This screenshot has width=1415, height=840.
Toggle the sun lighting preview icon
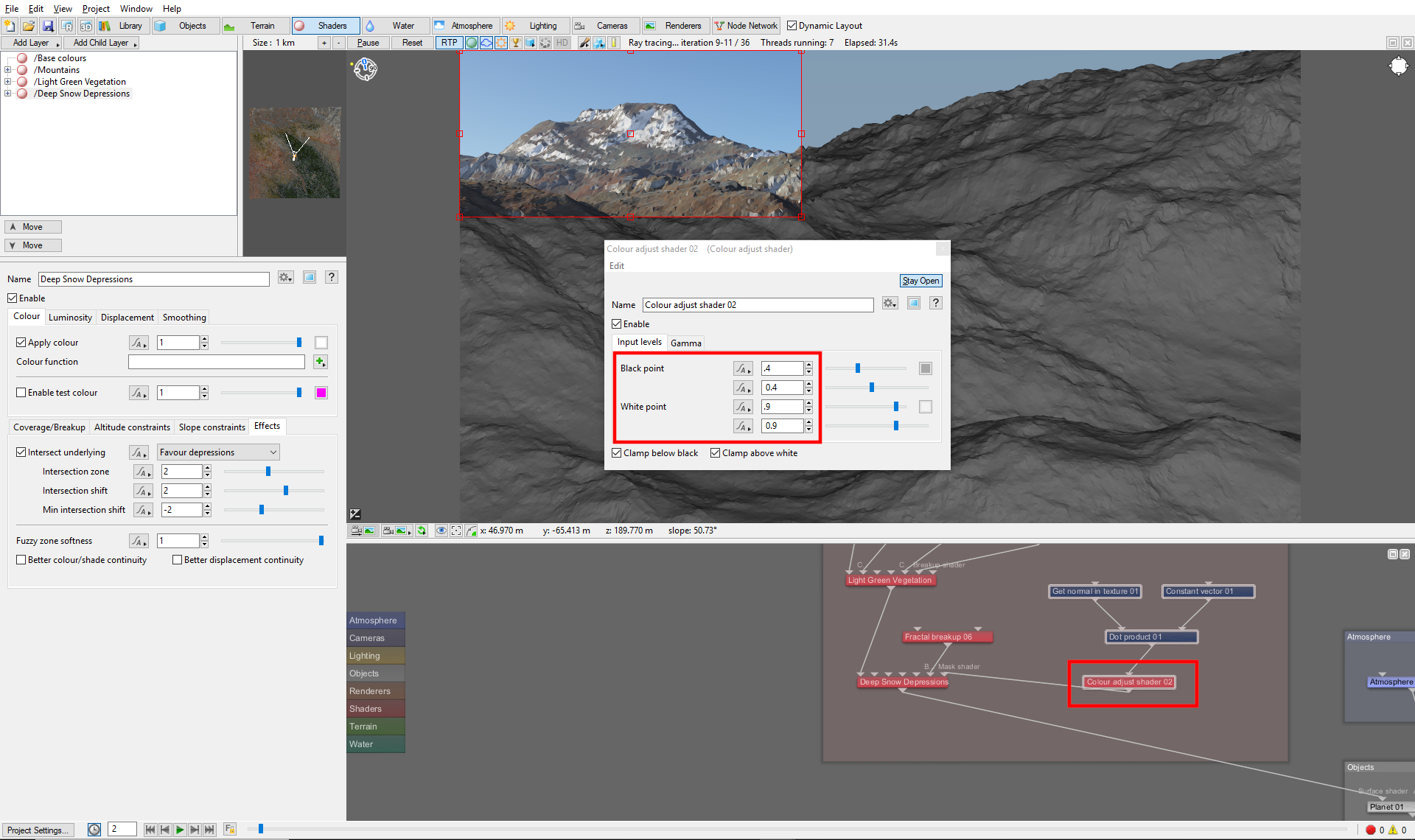point(501,43)
